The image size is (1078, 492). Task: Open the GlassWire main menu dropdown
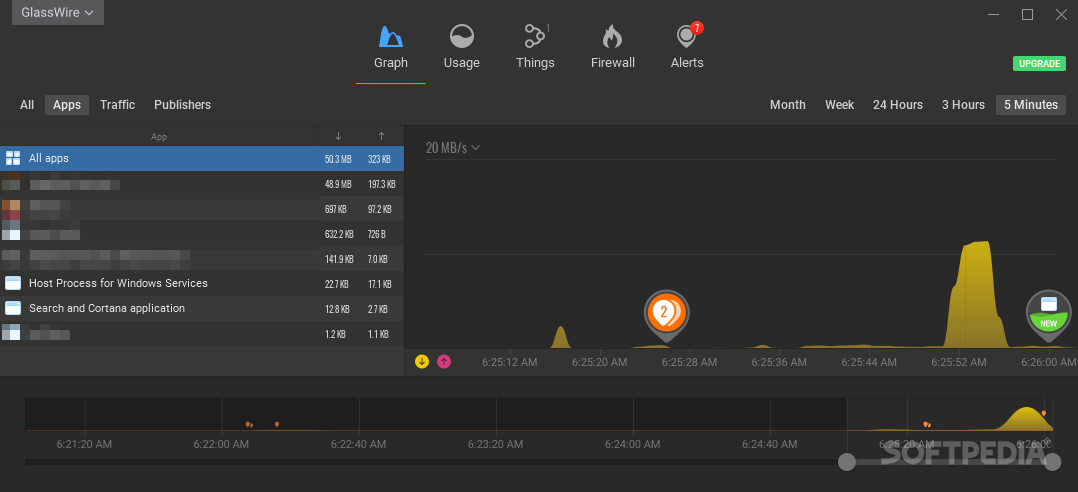(58, 12)
